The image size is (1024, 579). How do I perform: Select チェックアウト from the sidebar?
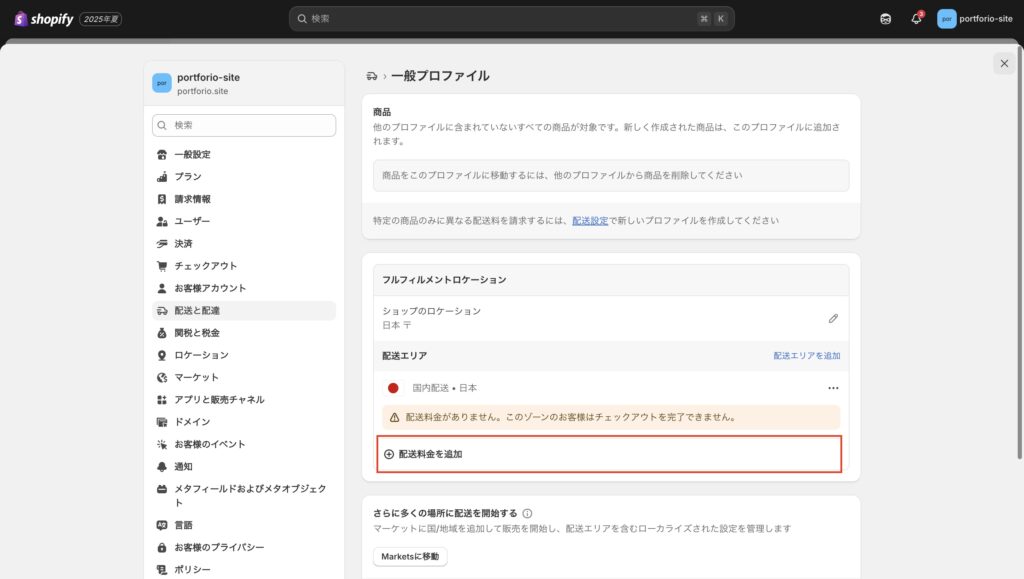coord(205,266)
